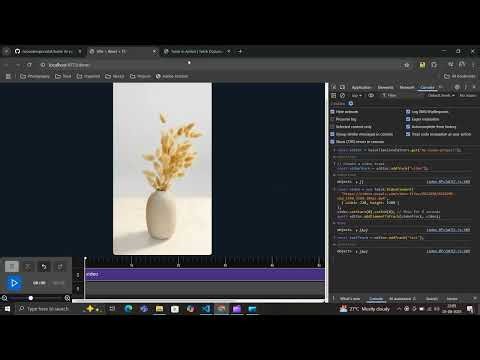
Task: Enable the Preserve log checkbox
Action: [x=332, y=119]
